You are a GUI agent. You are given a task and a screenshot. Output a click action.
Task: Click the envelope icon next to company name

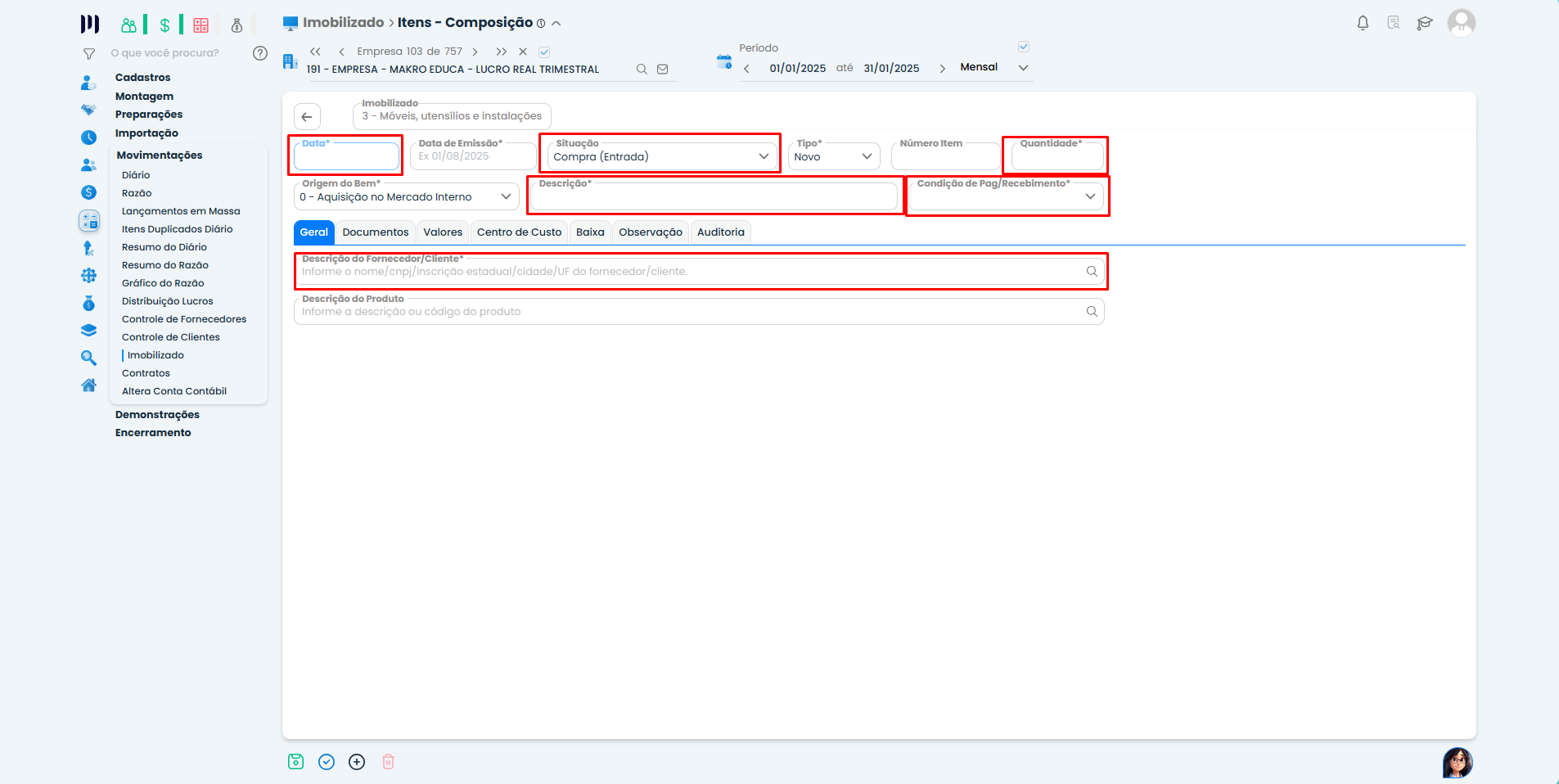[x=663, y=70]
